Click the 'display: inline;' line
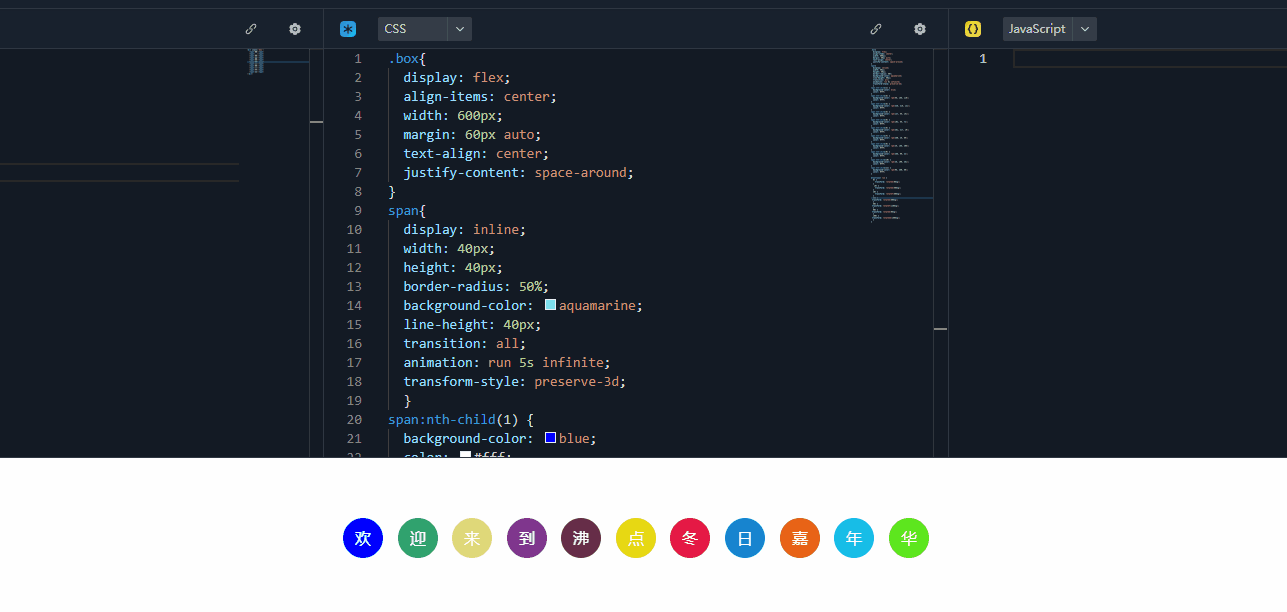The height and width of the screenshot is (612, 1287). pos(464,230)
